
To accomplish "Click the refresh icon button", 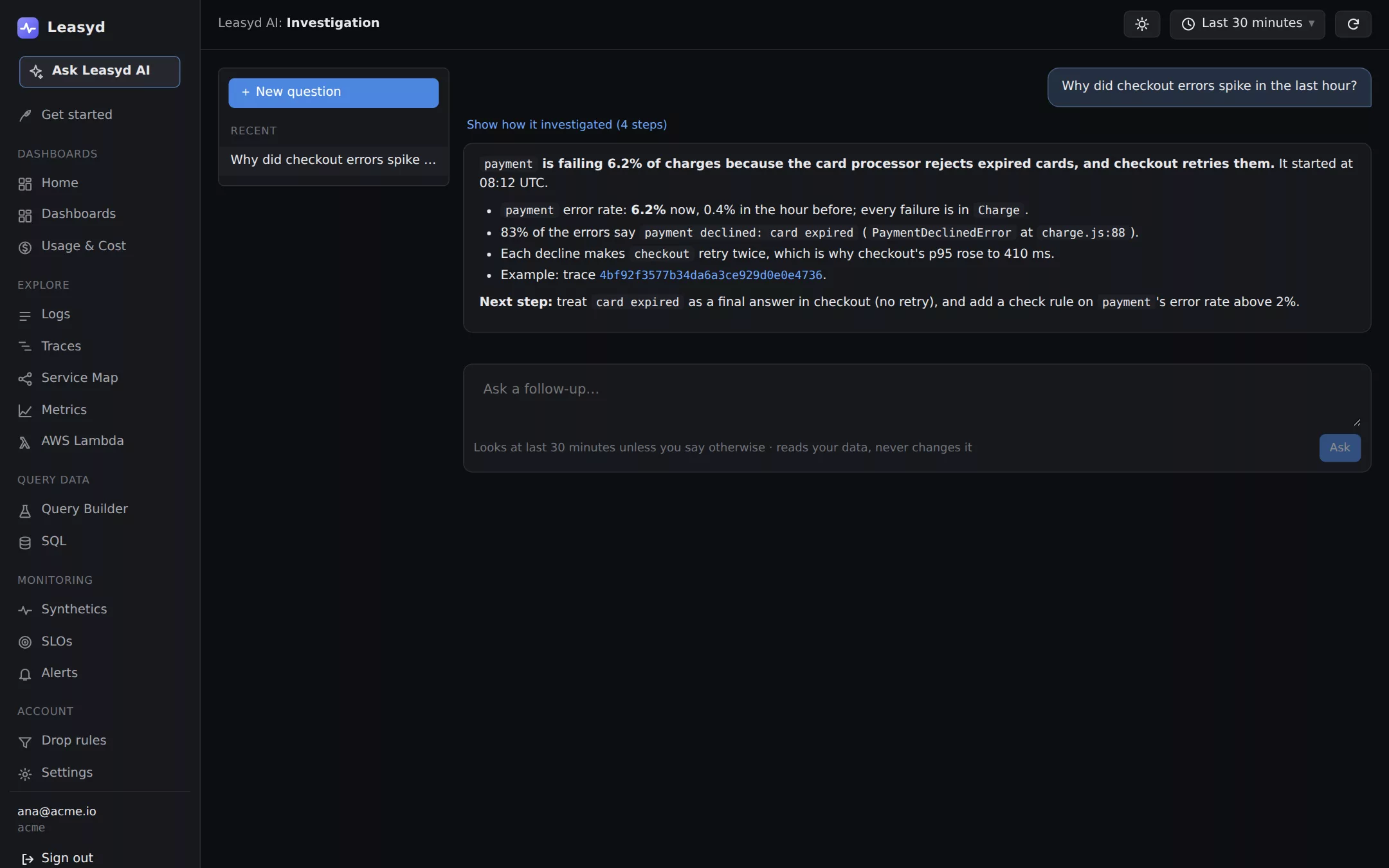I will 1352,24.
